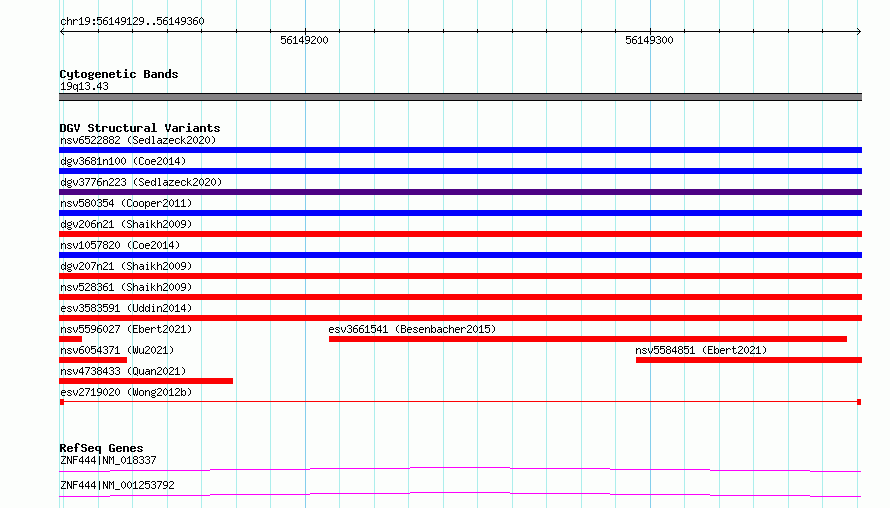Image resolution: width=890 pixels, height=508 pixels.
Task: Click the 56149300 ruler position label
Action: (649, 40)
